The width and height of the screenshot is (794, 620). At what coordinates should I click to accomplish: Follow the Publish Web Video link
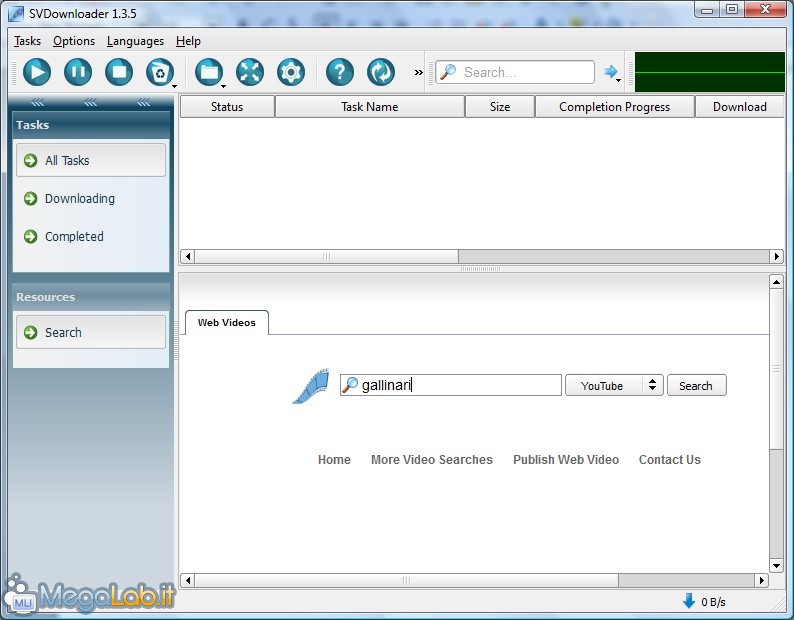pyautogui.click(x=566, y=459)
